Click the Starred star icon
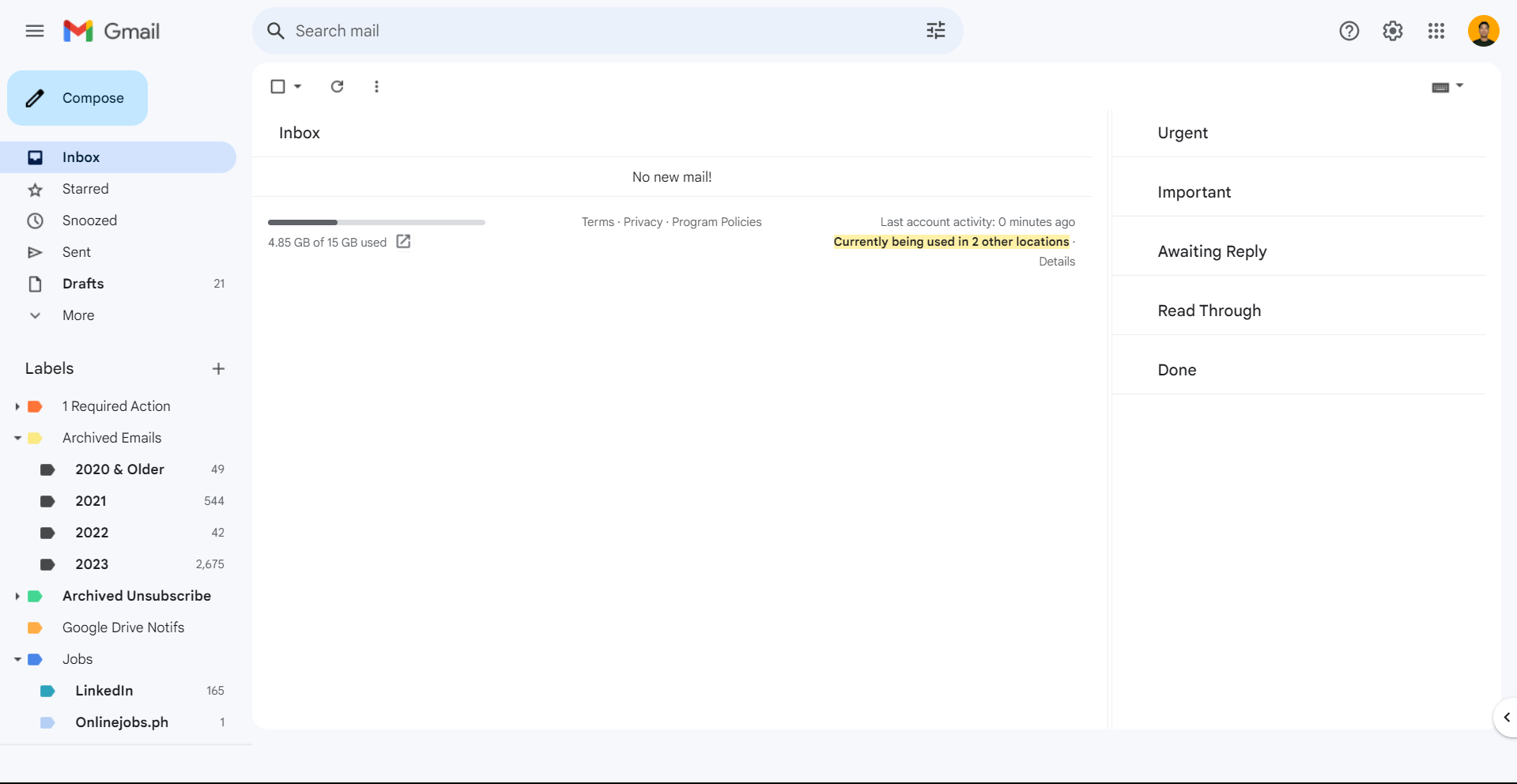The height and width of the screenshot is (784, 1517). tap(35, 189)
